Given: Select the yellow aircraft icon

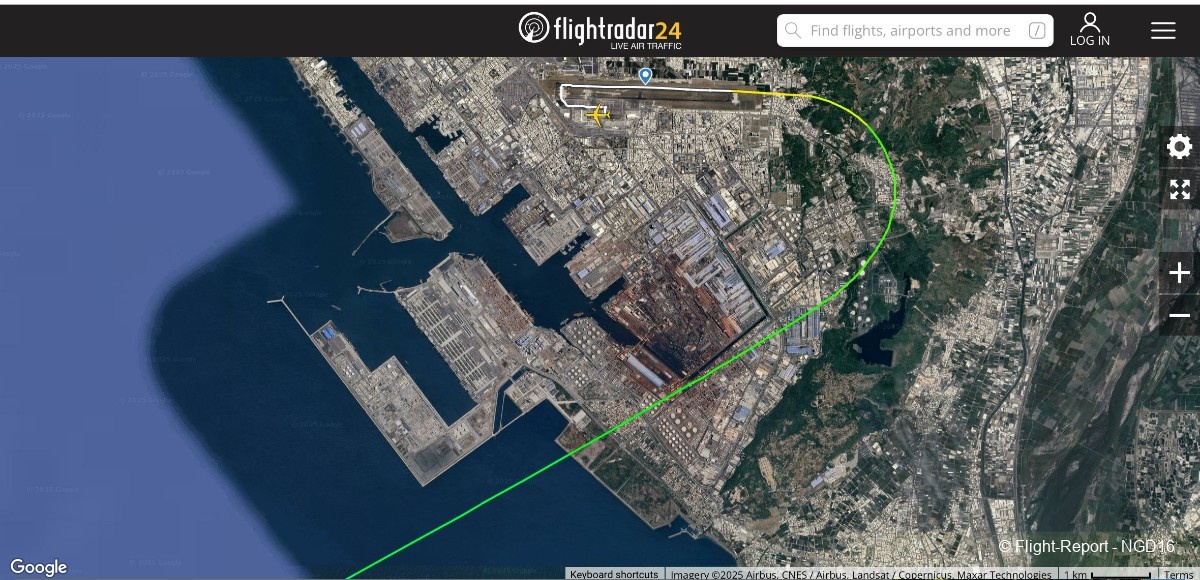Looking at the screenshot, I should point(598,115).
